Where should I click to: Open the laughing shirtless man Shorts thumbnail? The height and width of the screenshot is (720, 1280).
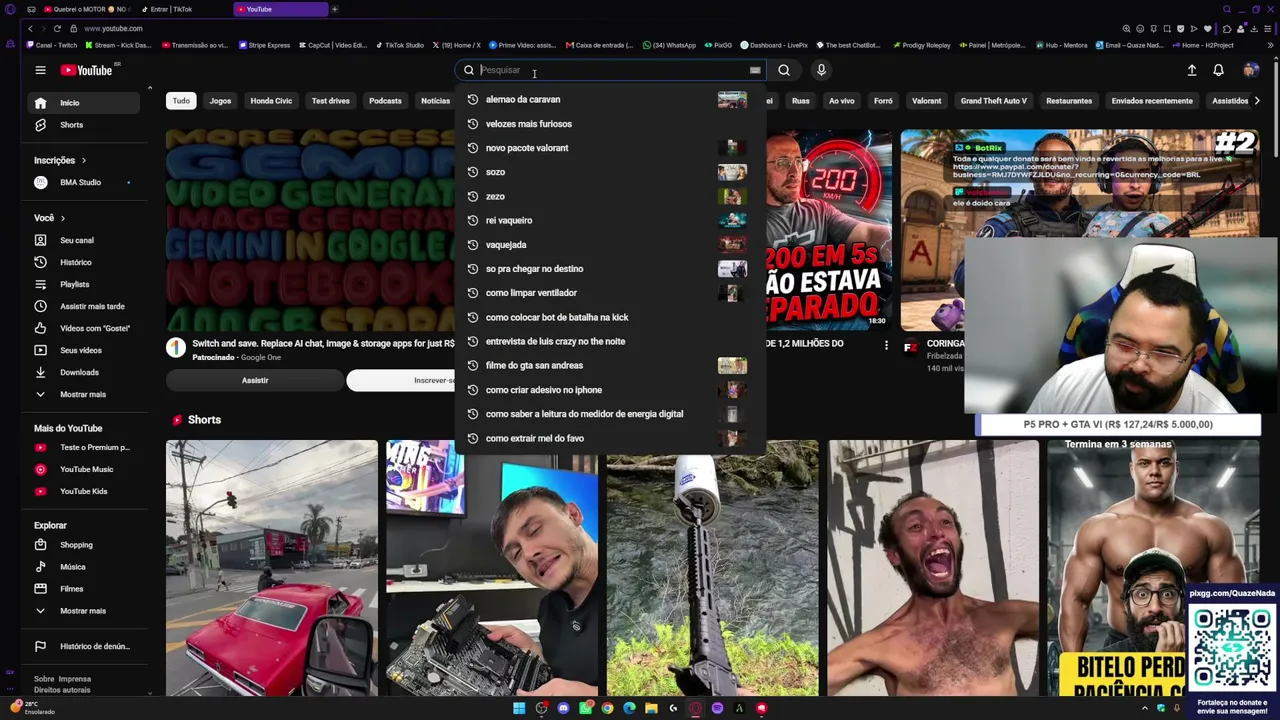(932, 568)
